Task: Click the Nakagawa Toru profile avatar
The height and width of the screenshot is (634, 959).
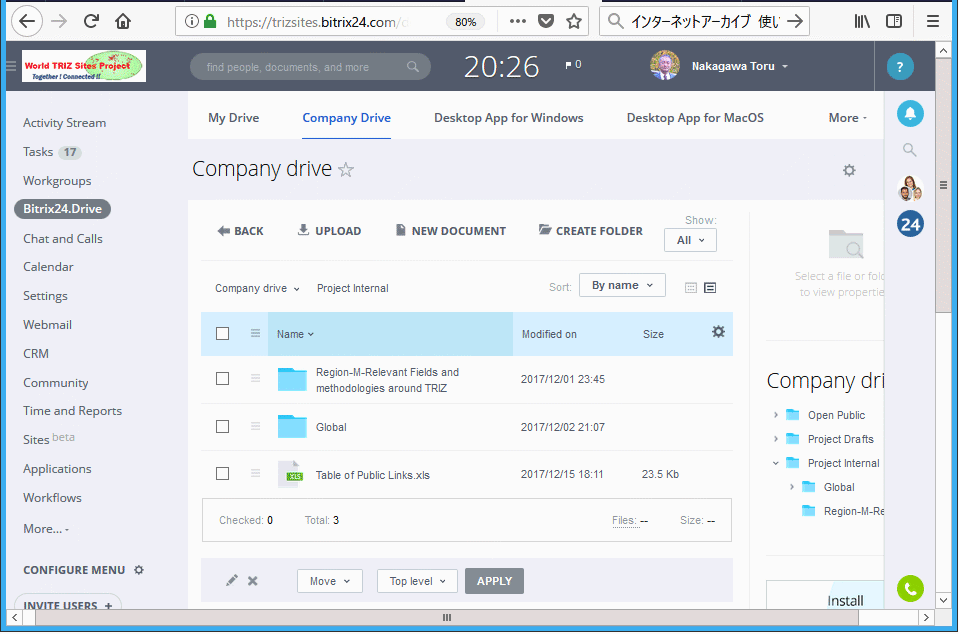Action: [x=665, y=65]
